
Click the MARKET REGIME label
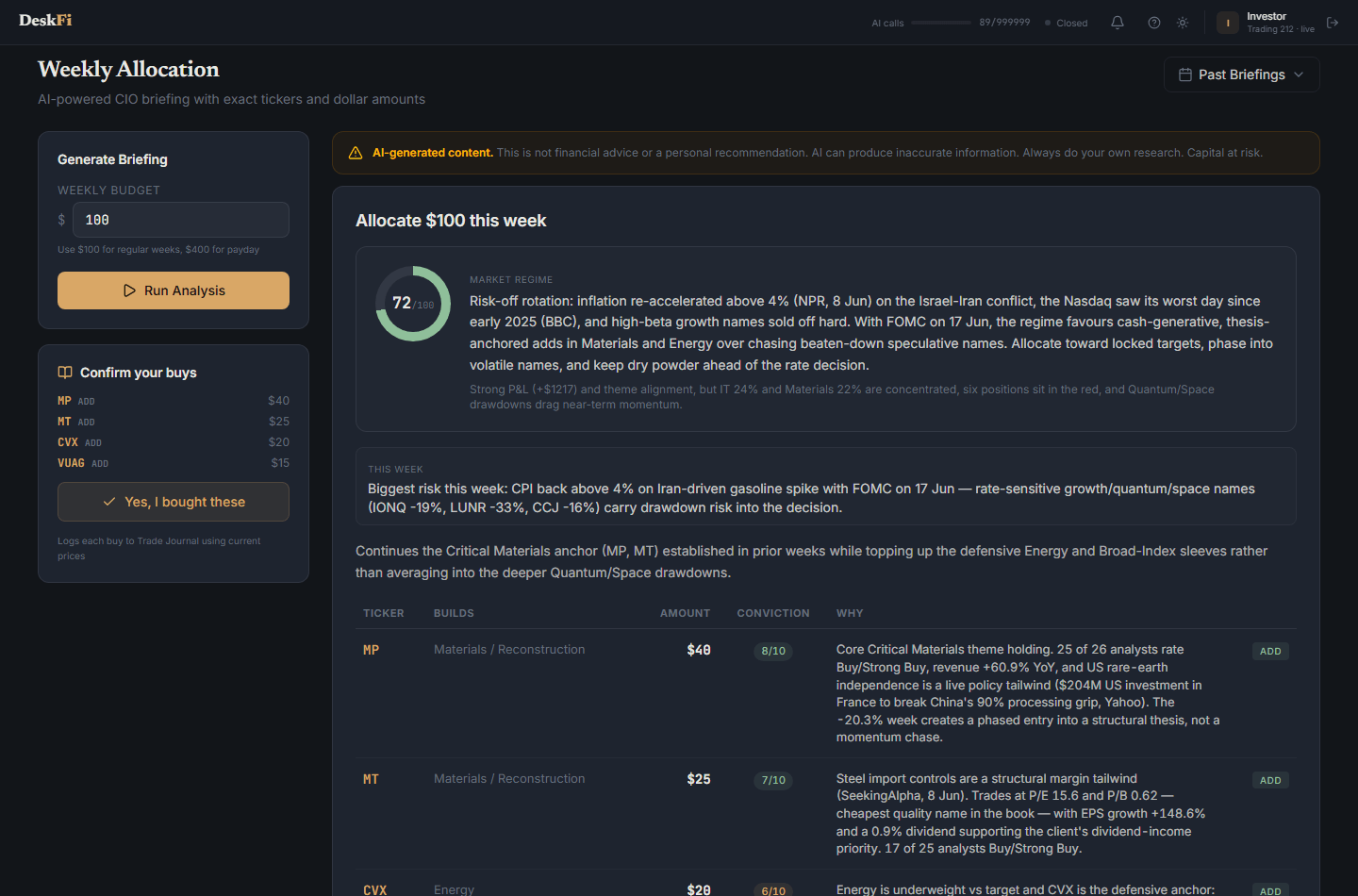tap(511, 280)
